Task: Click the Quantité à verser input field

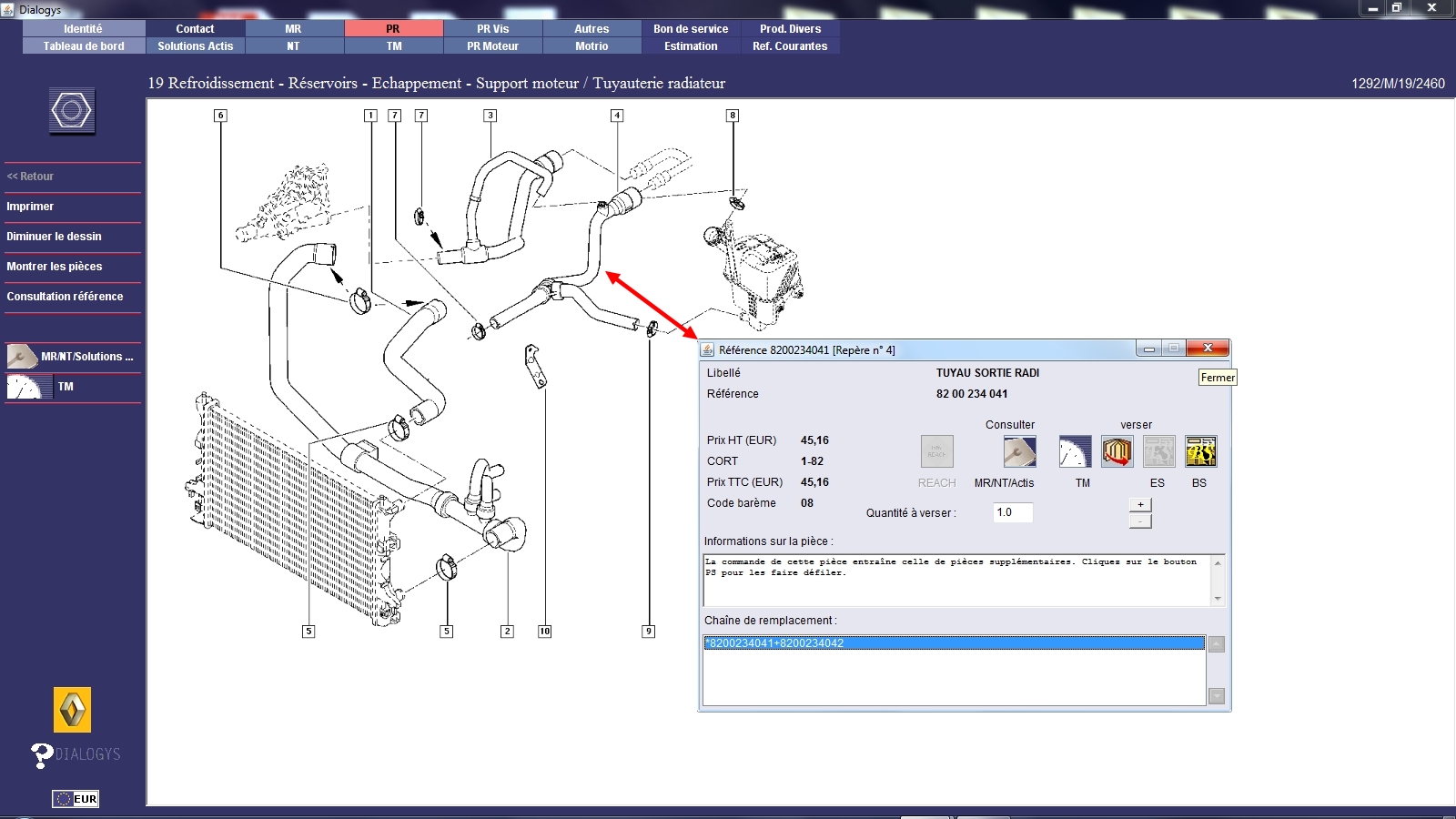Action: click(x=1012, y=512)
